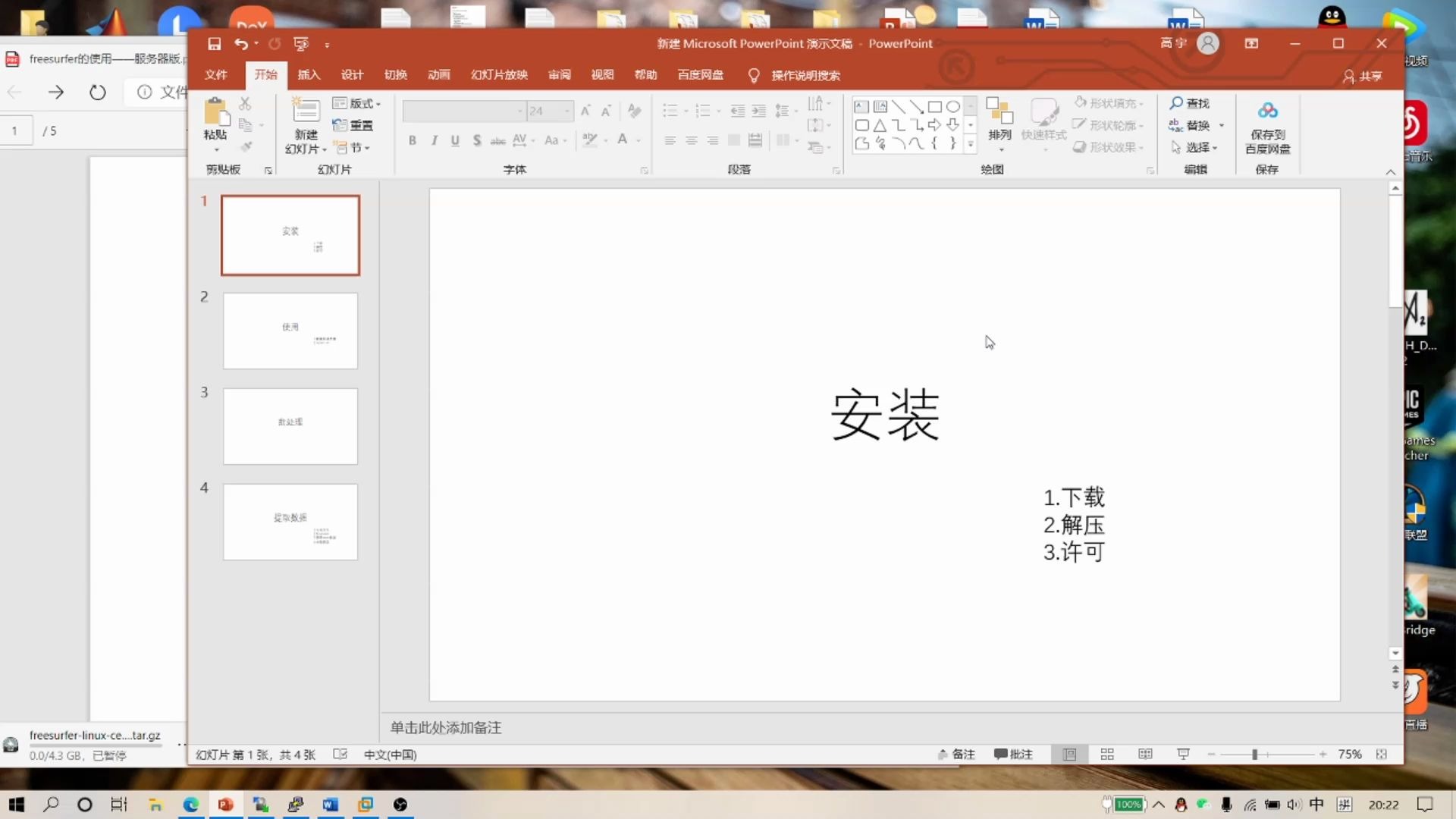Open the Select (选择) dropdown
This screenshot has width=1456, height=819.
point(1195,147)
